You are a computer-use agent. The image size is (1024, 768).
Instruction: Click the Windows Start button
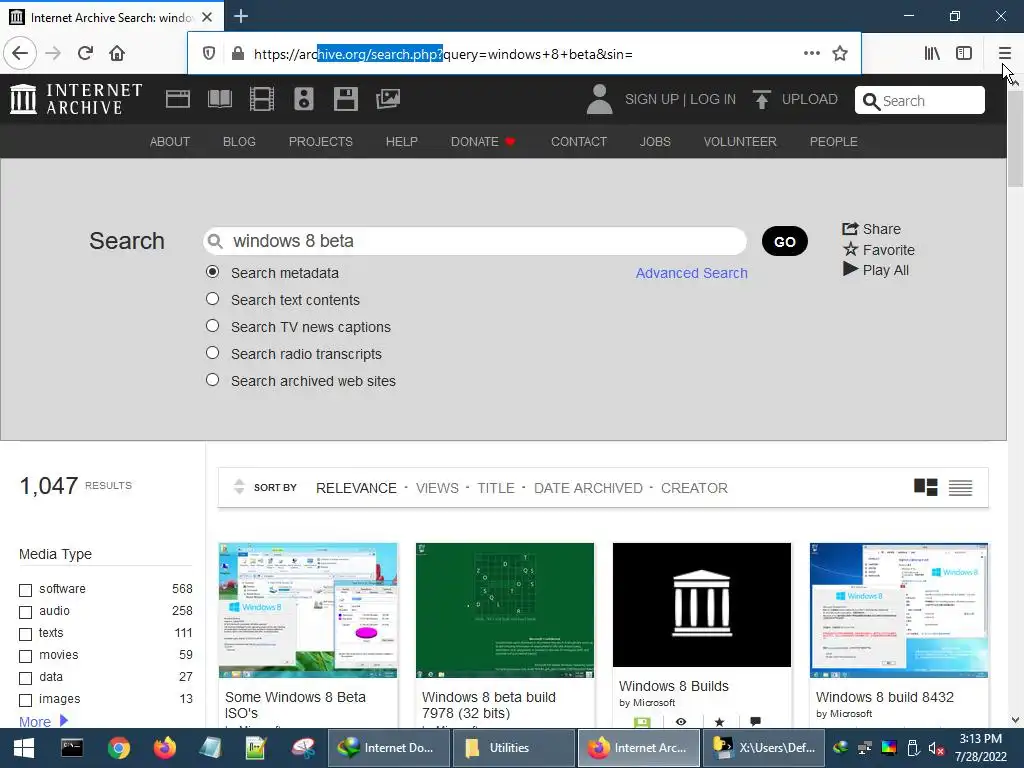[24, 748]
